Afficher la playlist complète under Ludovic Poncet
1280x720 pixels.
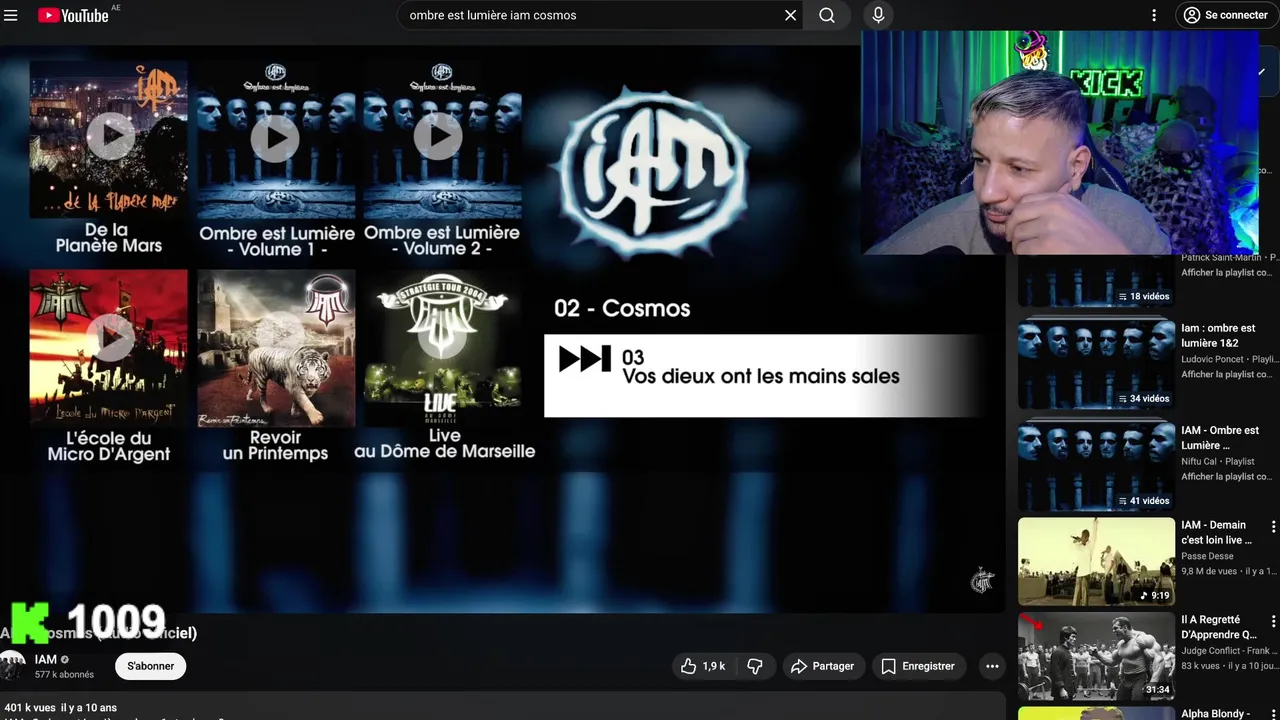coord(1226,375)
